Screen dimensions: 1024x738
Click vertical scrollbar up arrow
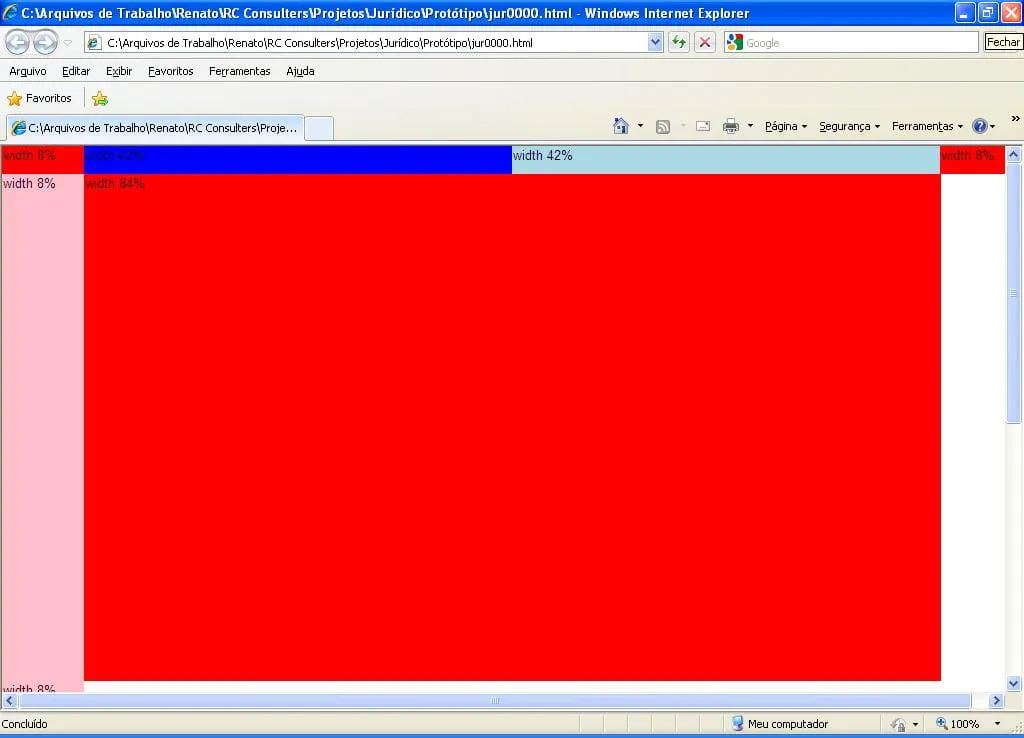coord(1014,155)
